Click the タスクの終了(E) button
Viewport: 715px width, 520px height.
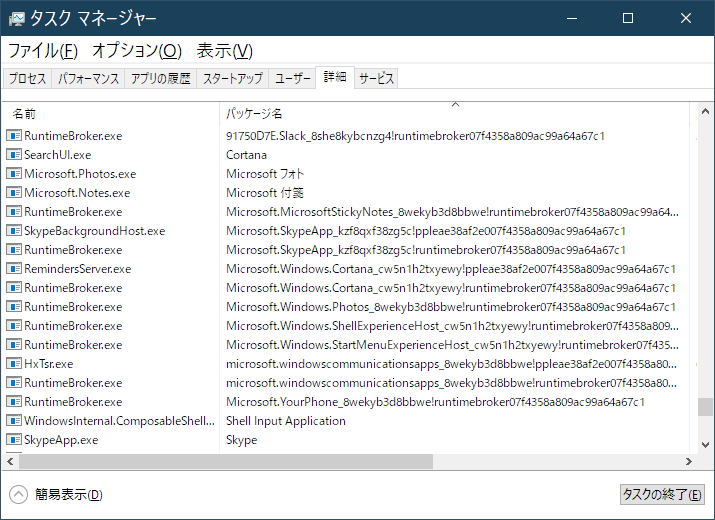[x=662, y=494]
